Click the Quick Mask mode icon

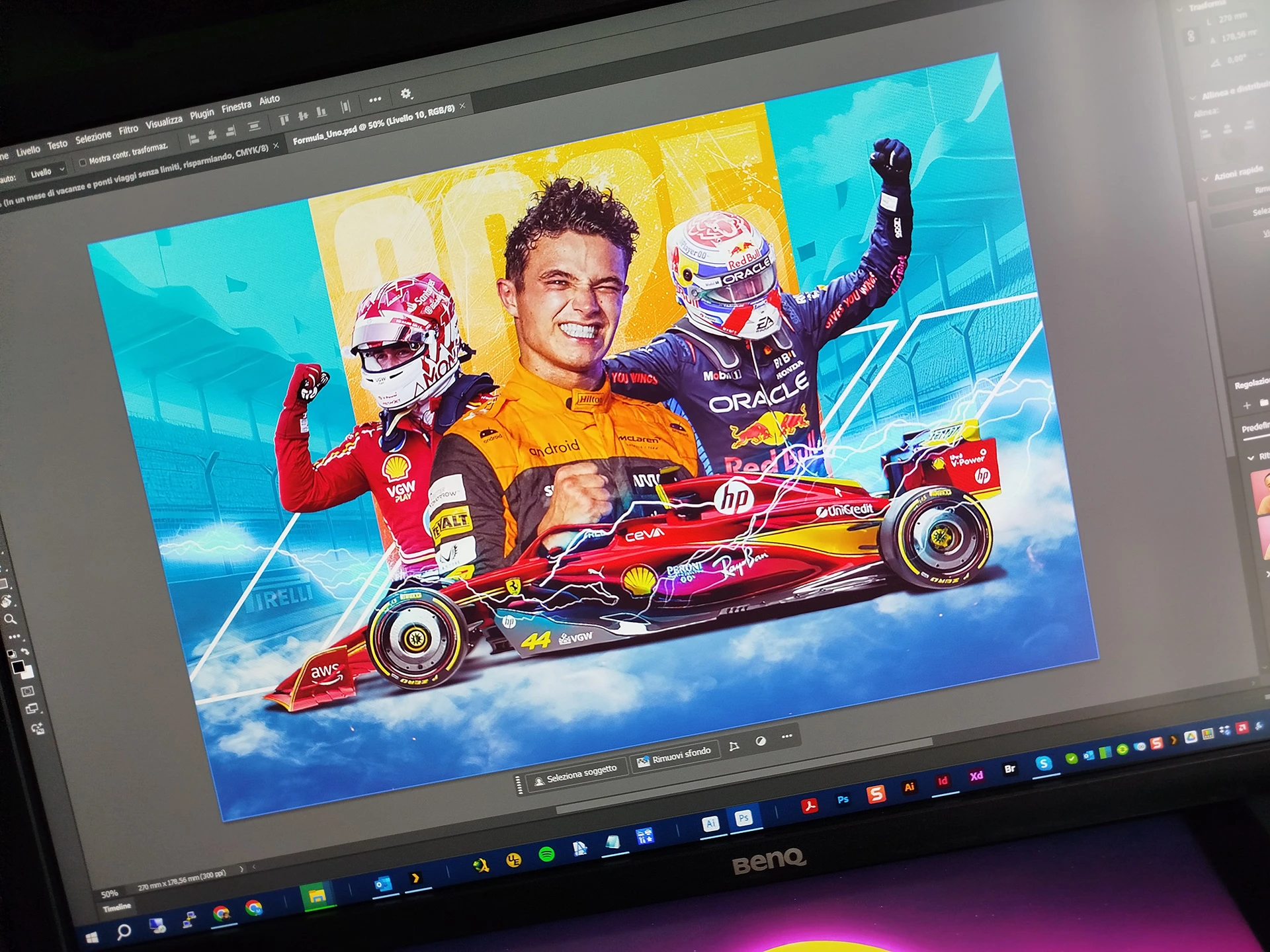[x=28, y=692]
